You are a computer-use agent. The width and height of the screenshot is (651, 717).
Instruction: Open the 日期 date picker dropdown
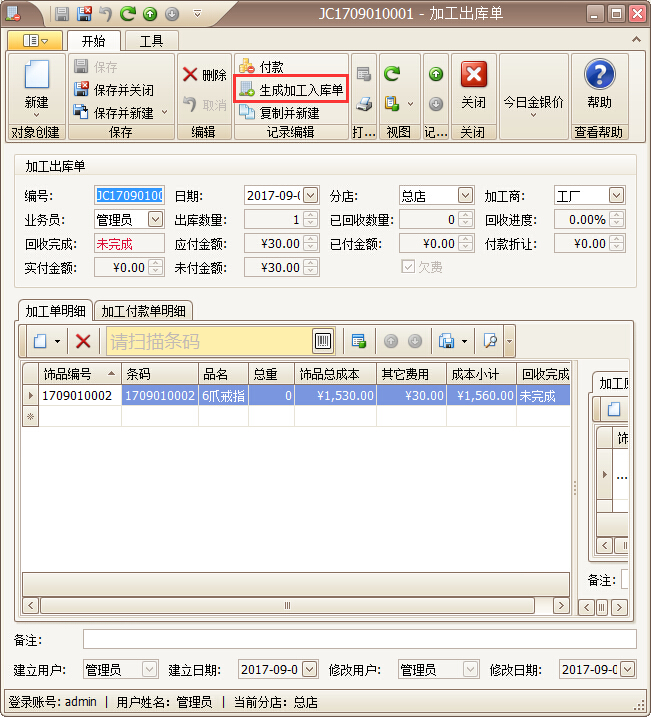point(310,196)
